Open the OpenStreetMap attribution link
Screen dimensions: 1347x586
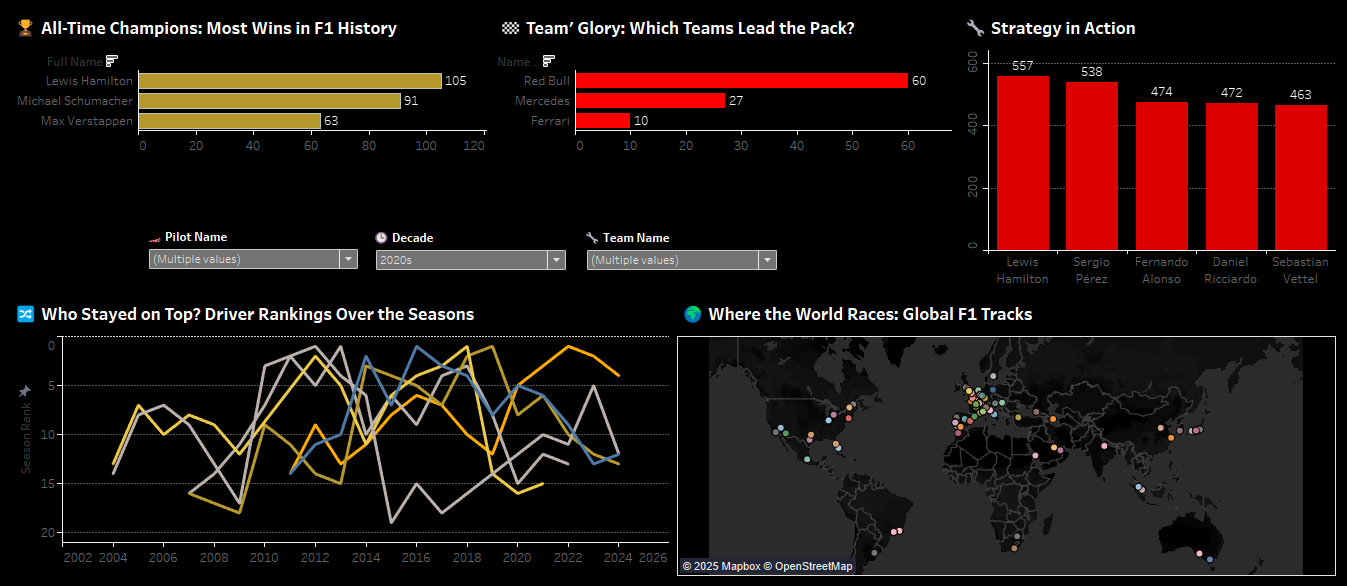tap(810, 566)
